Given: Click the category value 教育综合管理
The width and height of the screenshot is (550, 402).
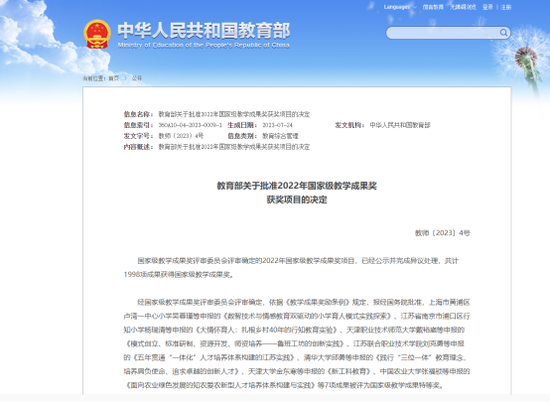Looking at the screenshot, I should click(280, 136).
